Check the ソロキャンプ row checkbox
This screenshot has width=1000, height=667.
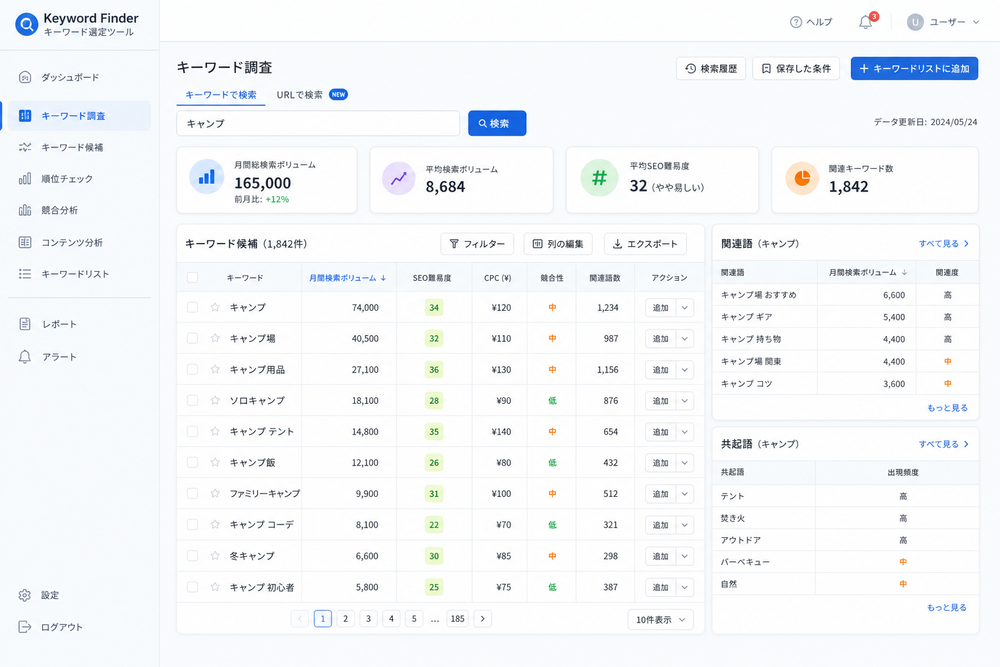pos(192,400)
